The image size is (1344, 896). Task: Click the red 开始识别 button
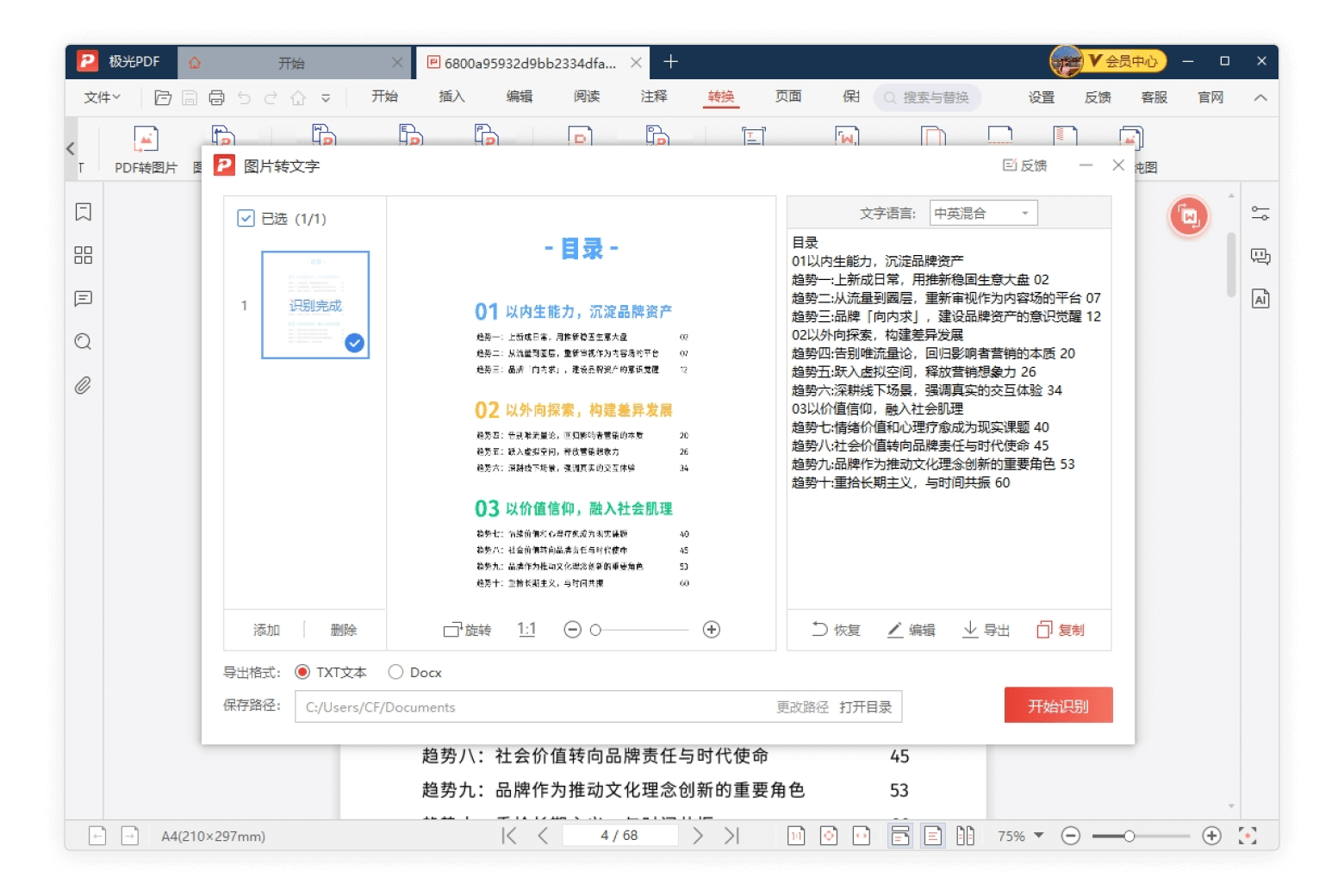point(1058,706)
